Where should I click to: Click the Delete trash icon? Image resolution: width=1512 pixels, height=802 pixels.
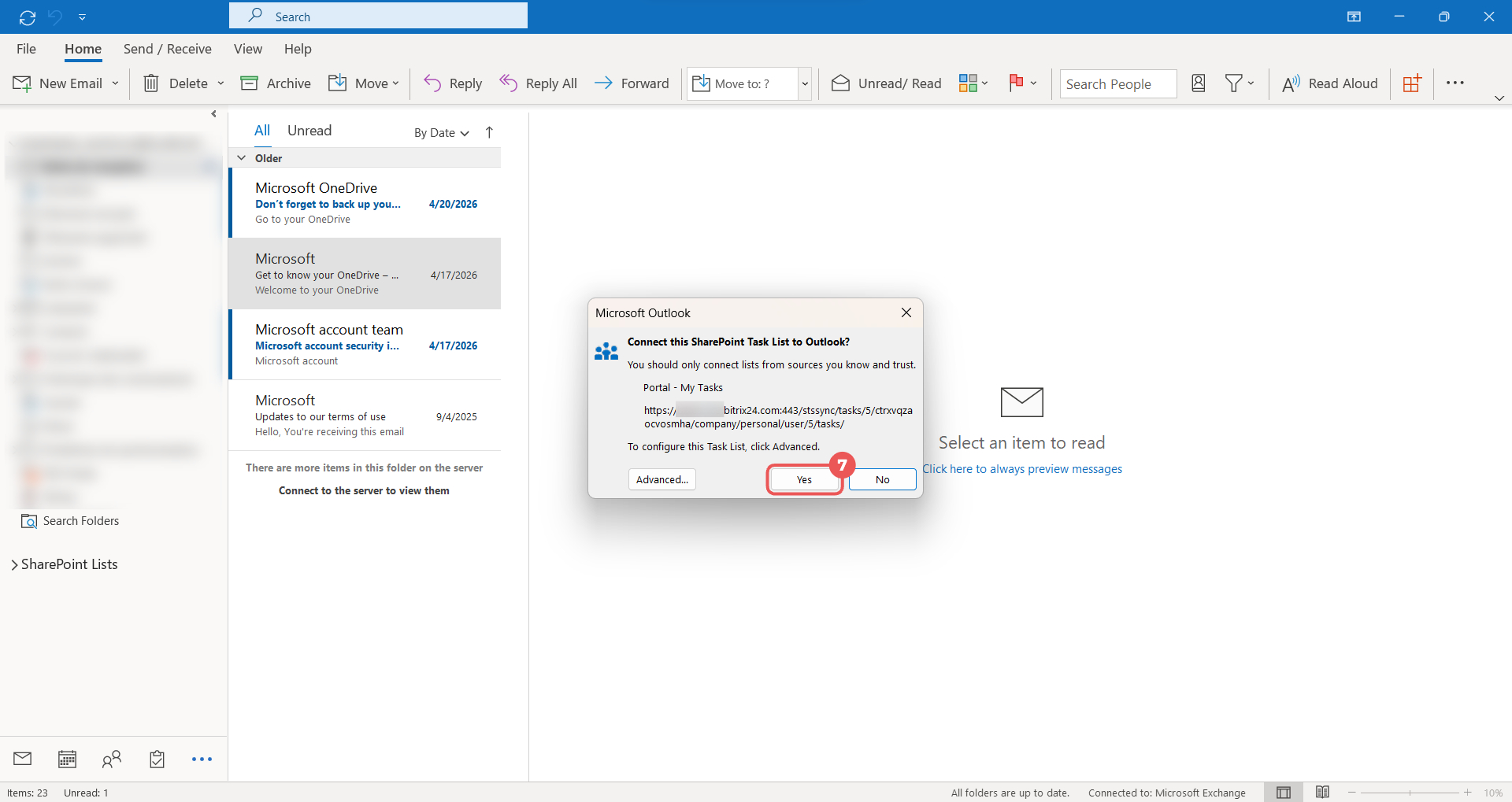pyautogui.click(x=151, y=83)
